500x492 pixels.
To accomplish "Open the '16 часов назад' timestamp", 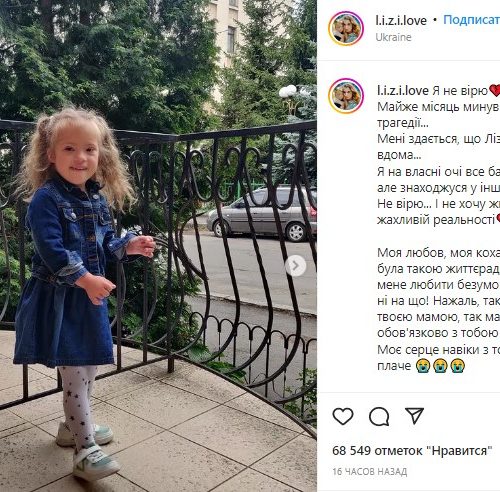I will click(x=370, y=472).
